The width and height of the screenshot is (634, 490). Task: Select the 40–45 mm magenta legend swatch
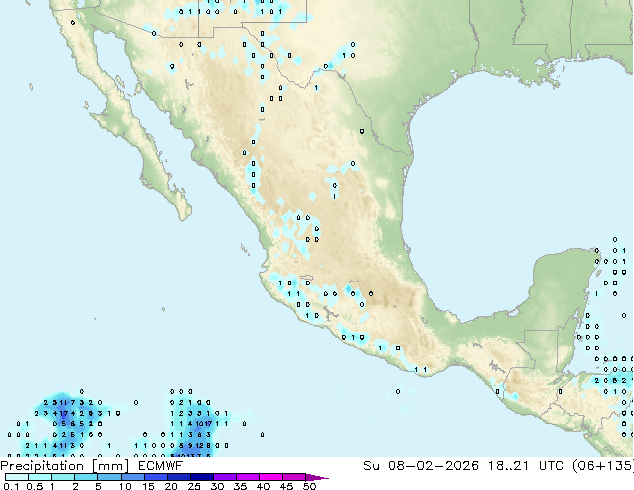pyautogui.click(x=271, y=477)
